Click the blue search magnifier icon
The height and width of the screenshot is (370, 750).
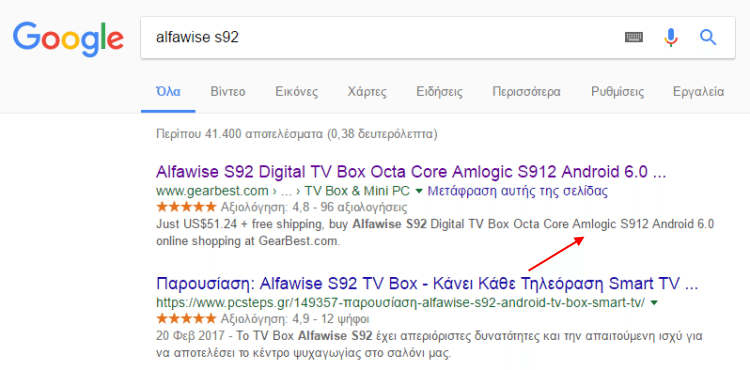tap(708, 37)
